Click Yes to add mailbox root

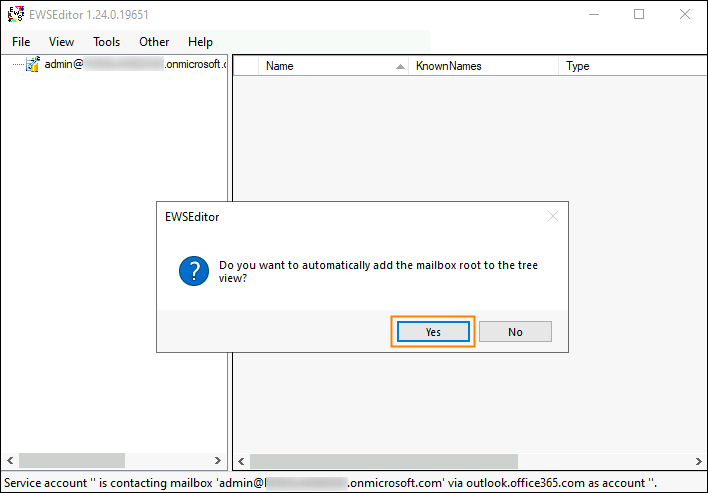(x=433, y=332)
